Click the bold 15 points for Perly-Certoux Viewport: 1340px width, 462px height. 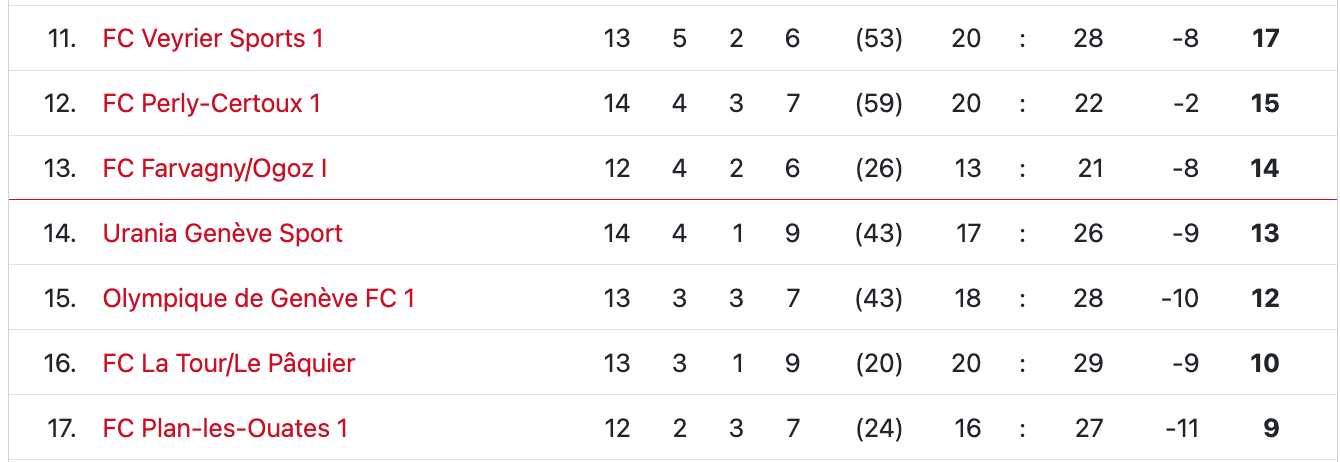point(1265,103)
